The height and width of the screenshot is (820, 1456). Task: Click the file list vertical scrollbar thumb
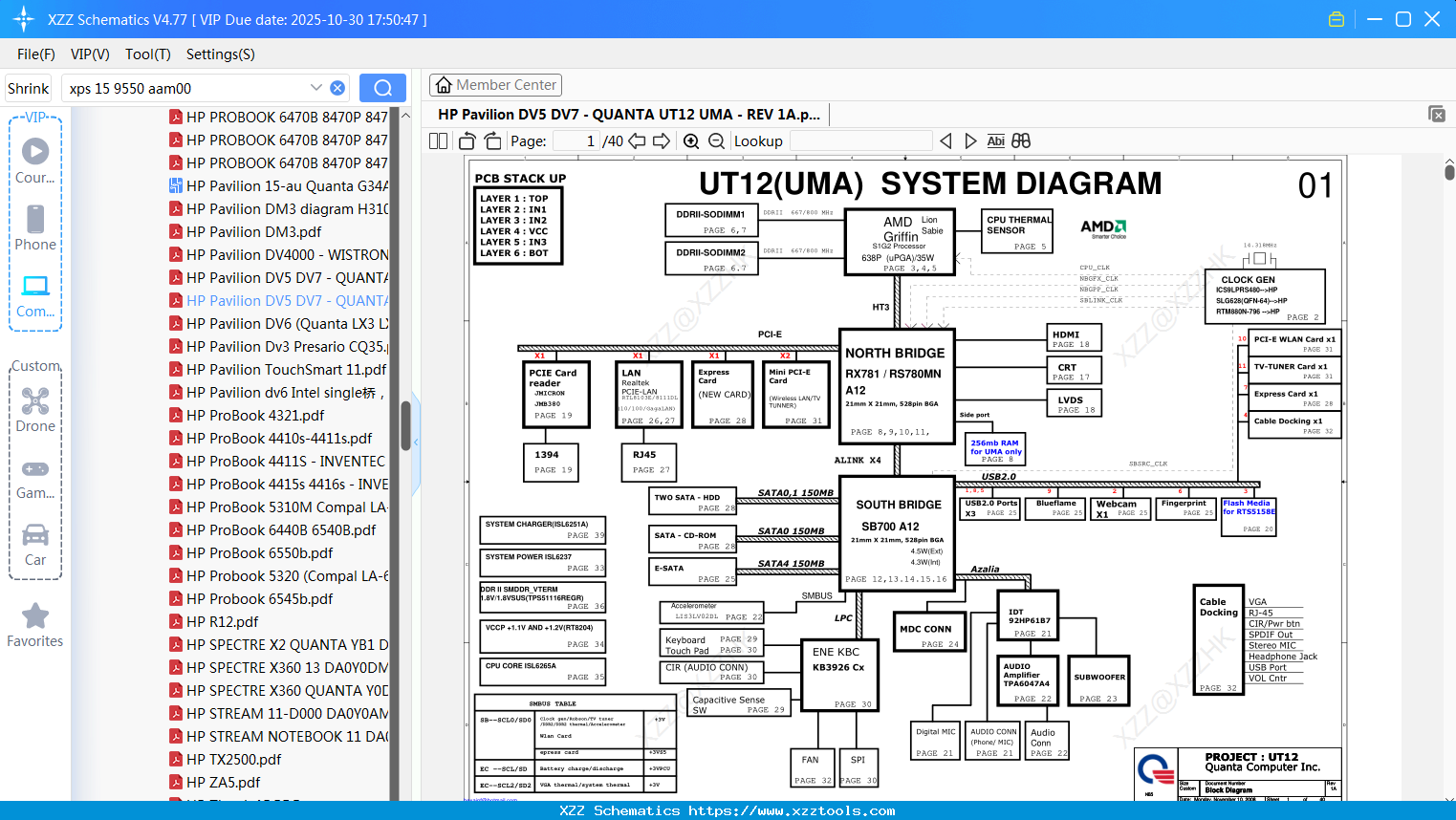tap(405, 425)
